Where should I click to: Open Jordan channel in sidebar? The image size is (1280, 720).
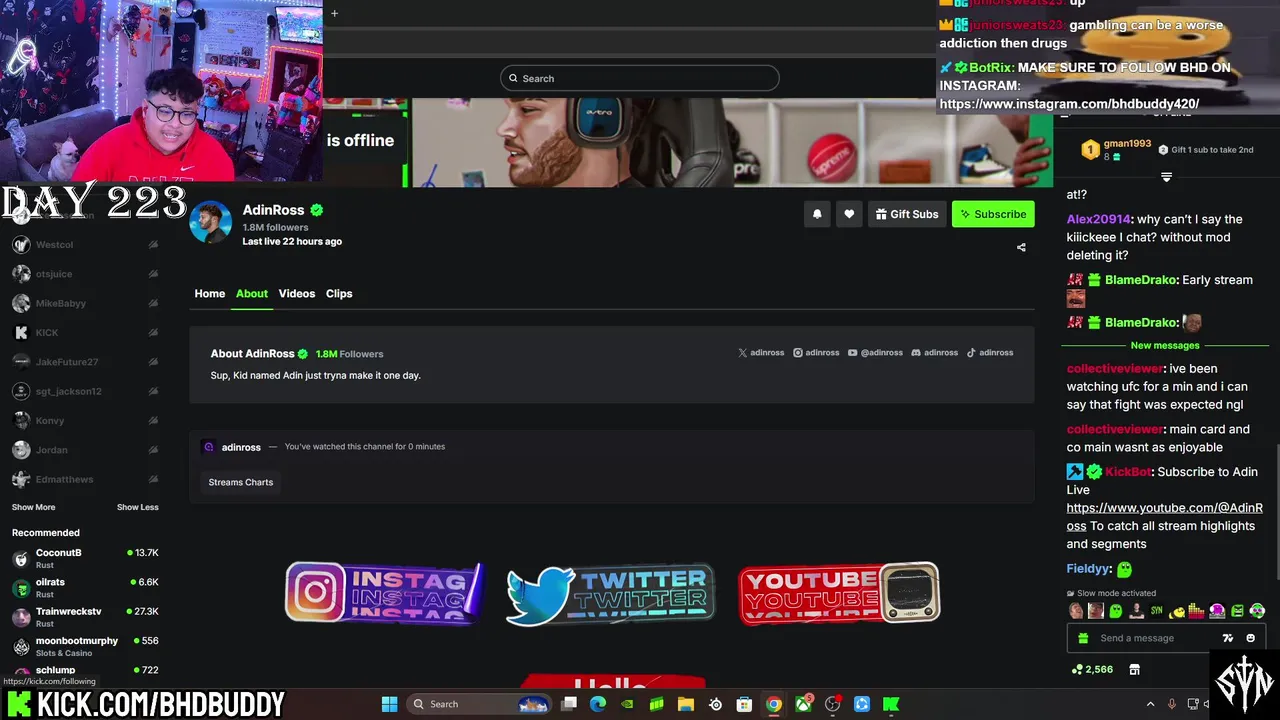85,450
